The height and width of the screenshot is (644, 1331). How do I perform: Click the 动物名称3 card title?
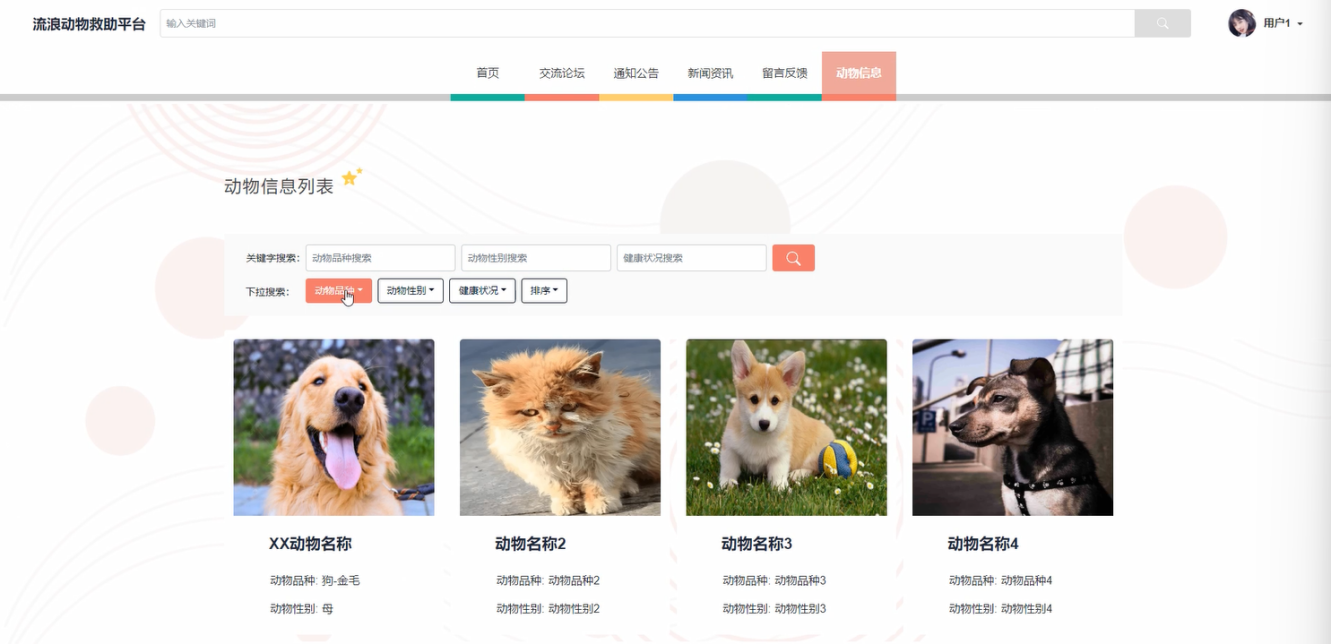[757, 544]
